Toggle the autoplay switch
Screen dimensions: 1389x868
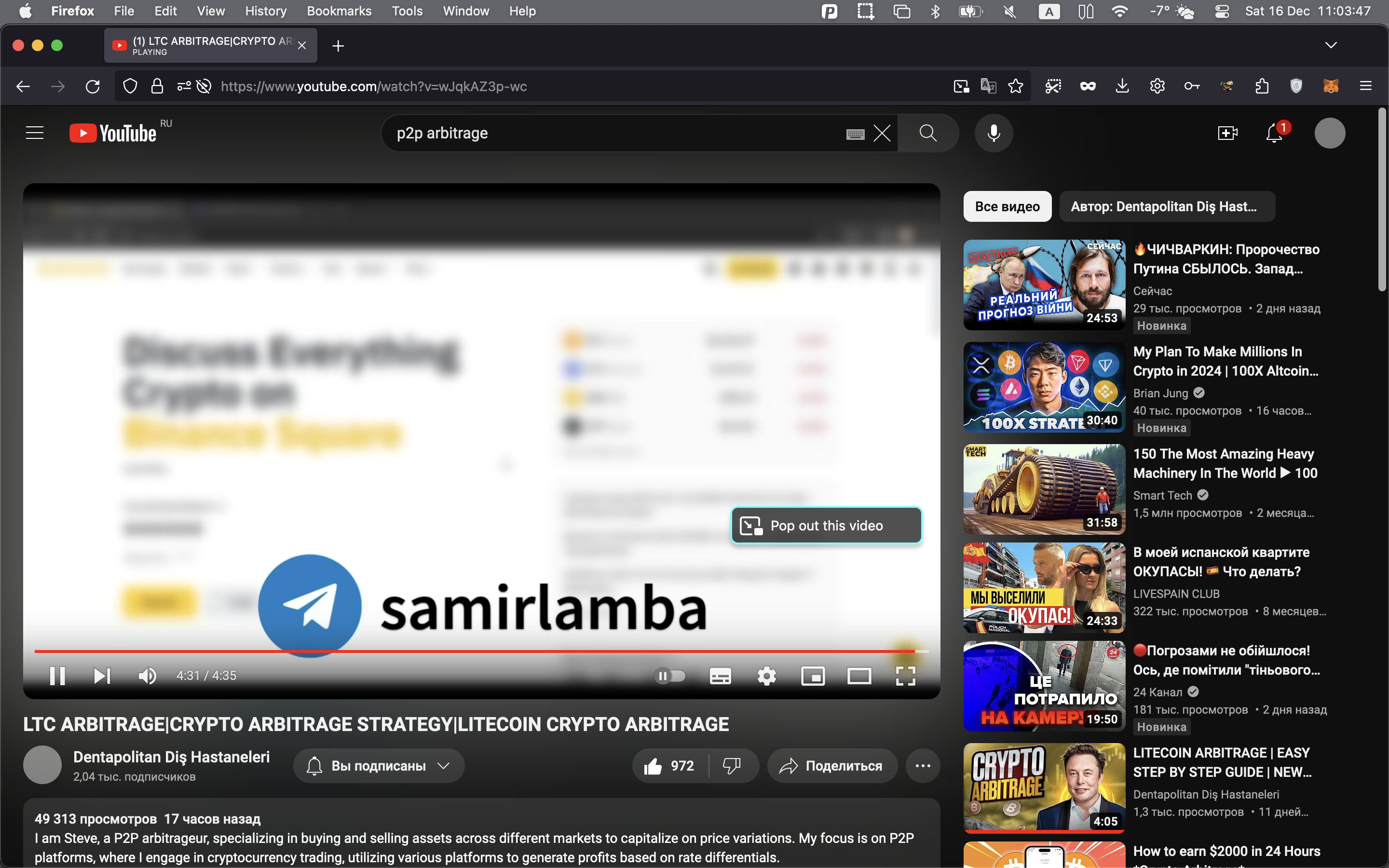coord(670,676)
